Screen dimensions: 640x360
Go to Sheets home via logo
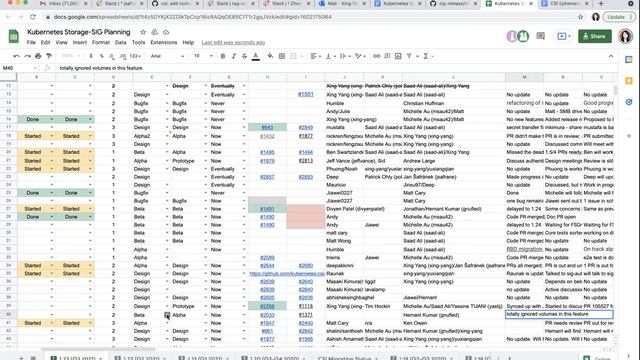click(x=13, y=36)
